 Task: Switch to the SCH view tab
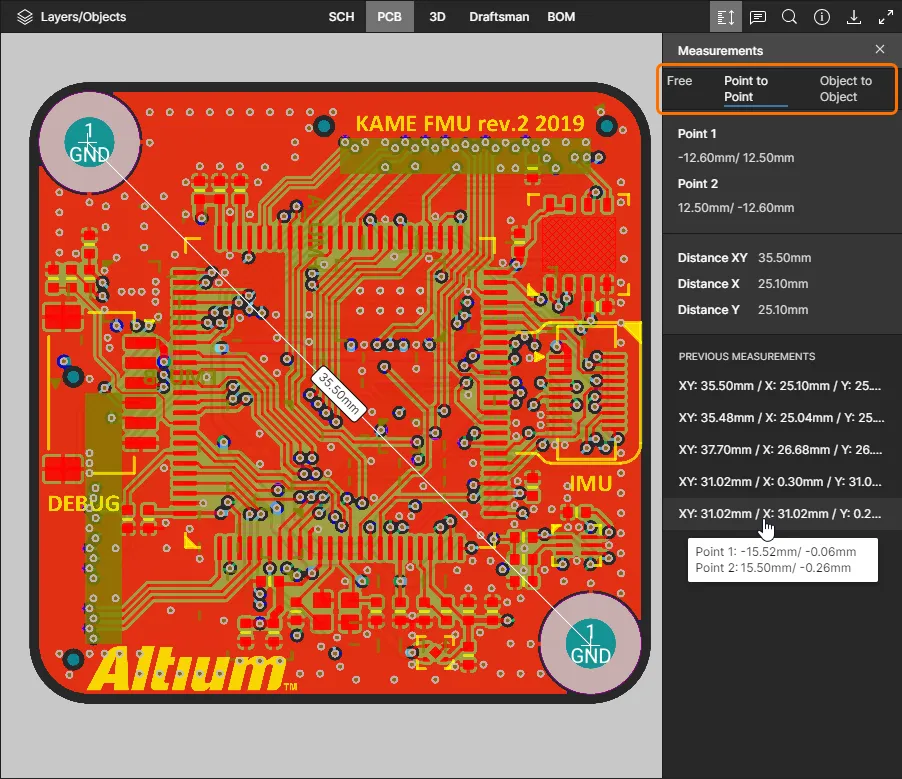click(x=341, y=17)
